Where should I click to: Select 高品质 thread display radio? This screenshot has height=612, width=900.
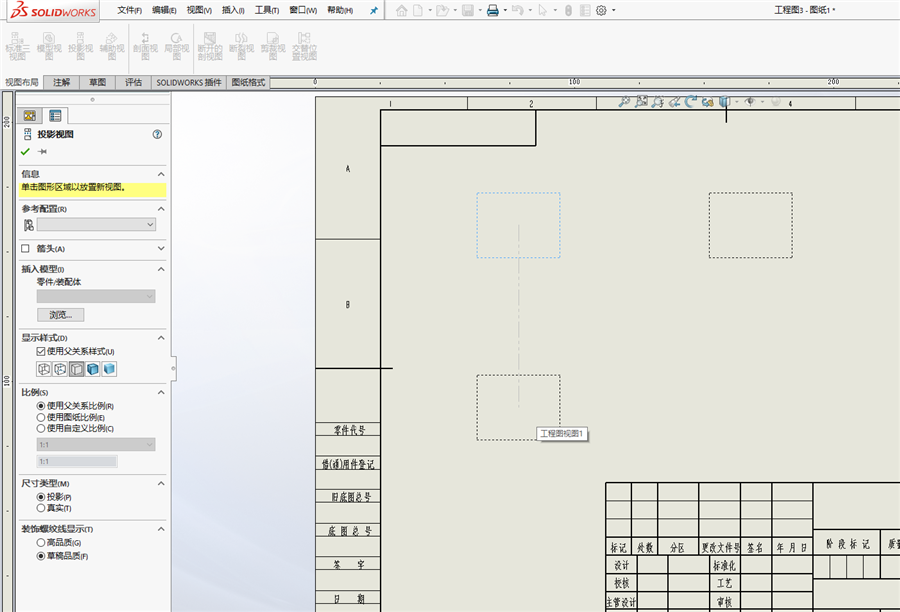(x=41, y=543)
